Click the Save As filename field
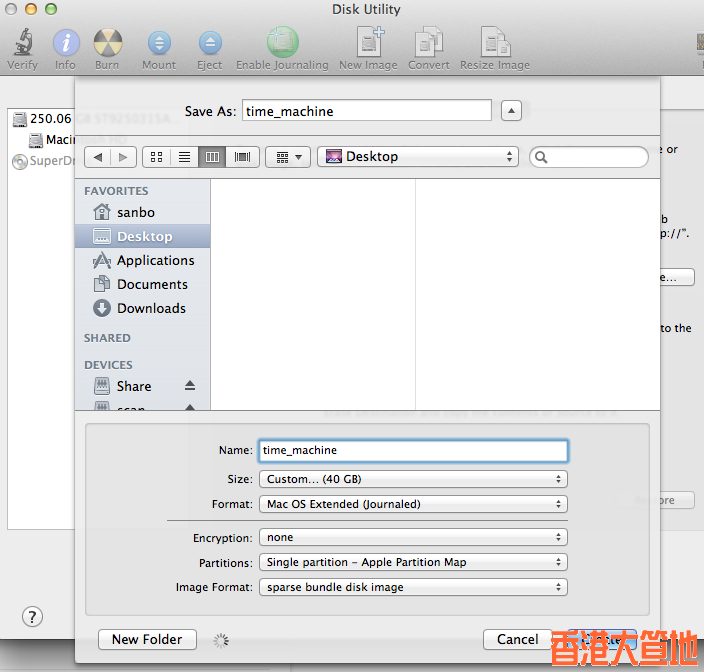 tap(367, 110)
